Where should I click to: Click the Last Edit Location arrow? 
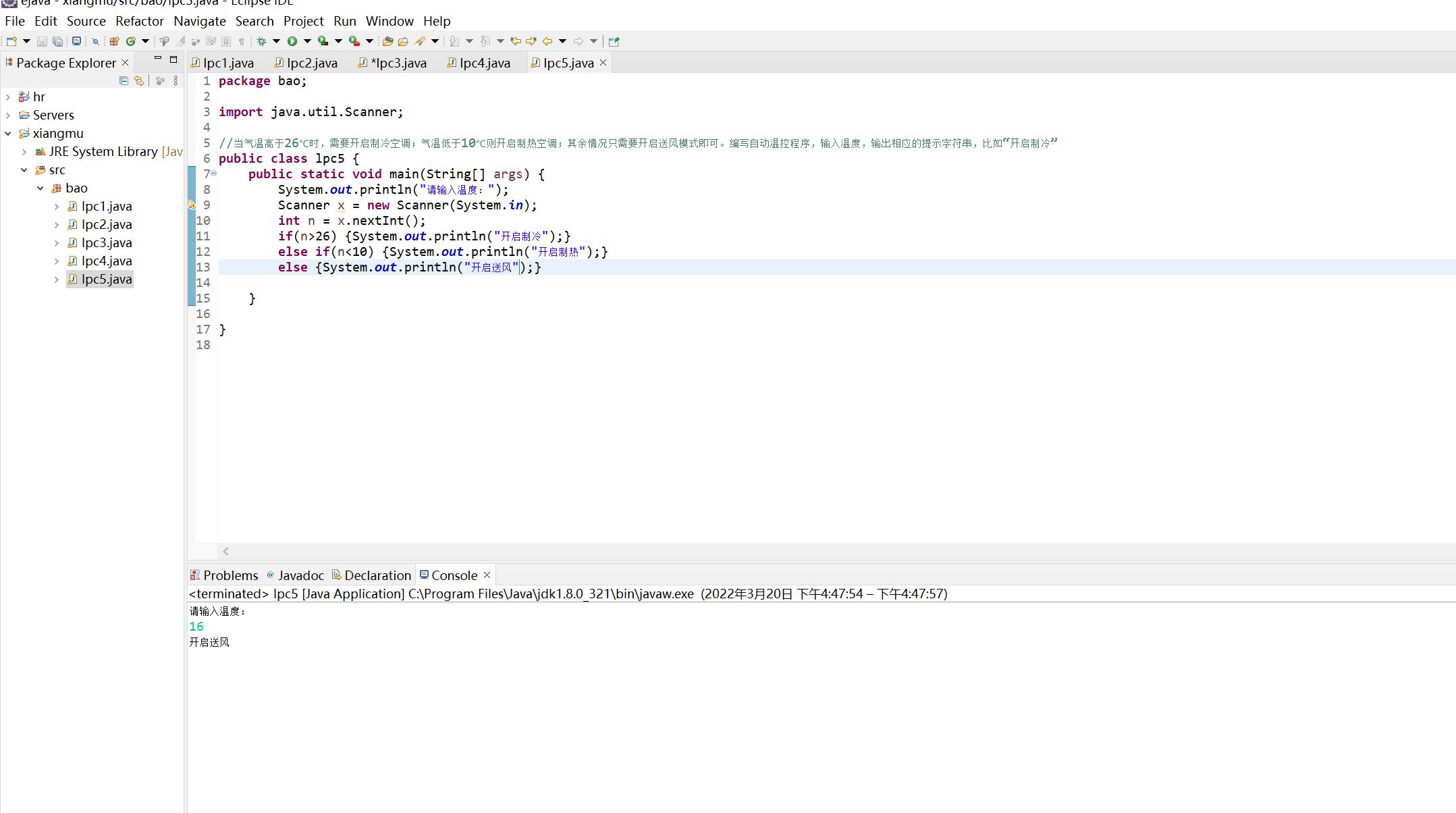[516, 41]
